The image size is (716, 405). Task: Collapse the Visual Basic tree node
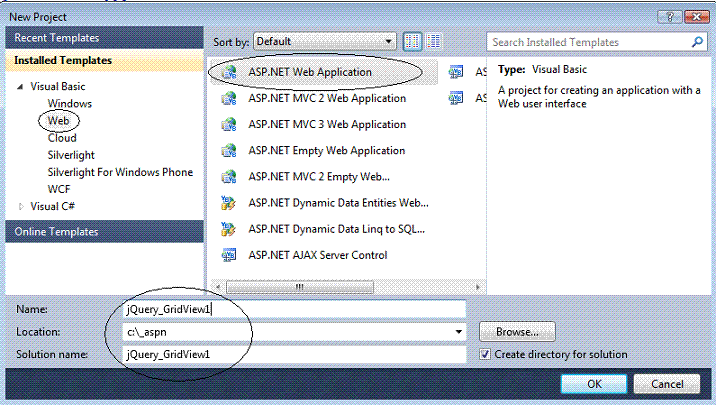point(20,86)
